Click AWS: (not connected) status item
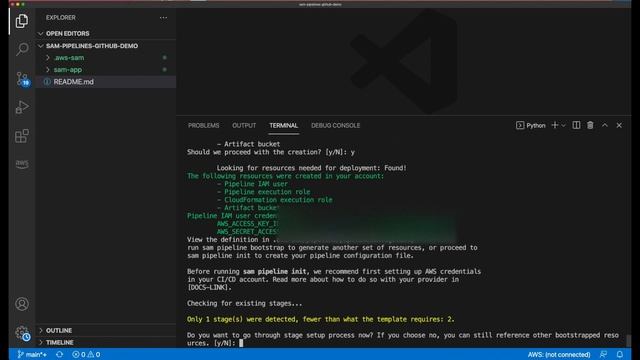Screen dimensions: 640x360 (x=559, y=354)
